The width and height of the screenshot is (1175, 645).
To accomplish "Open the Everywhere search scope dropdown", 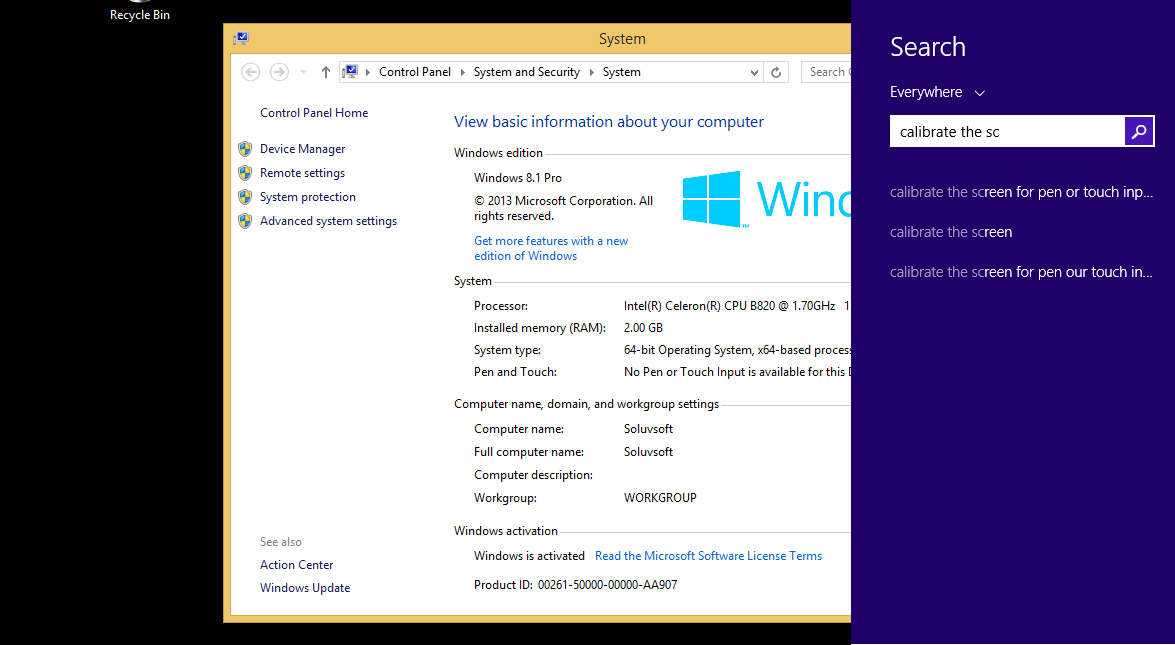I will point(937,92).
